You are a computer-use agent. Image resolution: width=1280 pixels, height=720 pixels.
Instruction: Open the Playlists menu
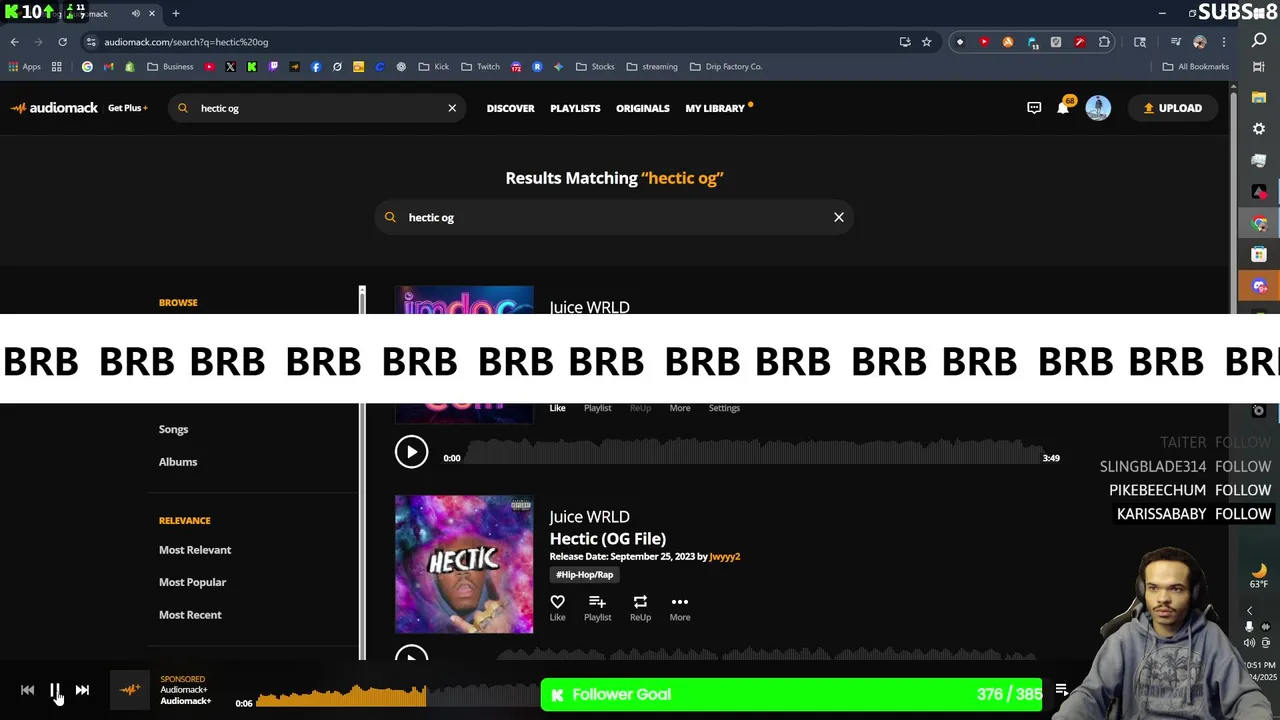(575, 108)
